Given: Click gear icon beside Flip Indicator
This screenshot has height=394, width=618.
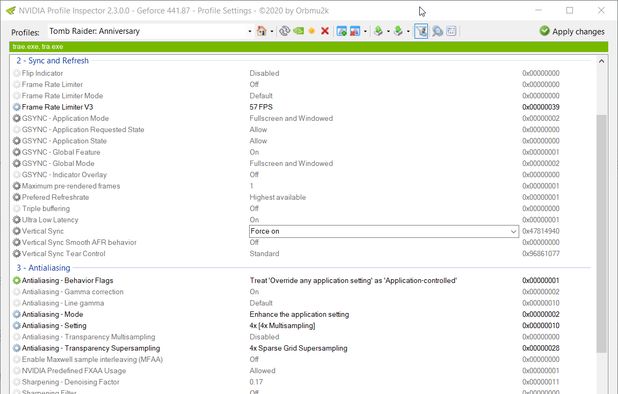Looking at the screenshot, I should (x=17, y=73).
